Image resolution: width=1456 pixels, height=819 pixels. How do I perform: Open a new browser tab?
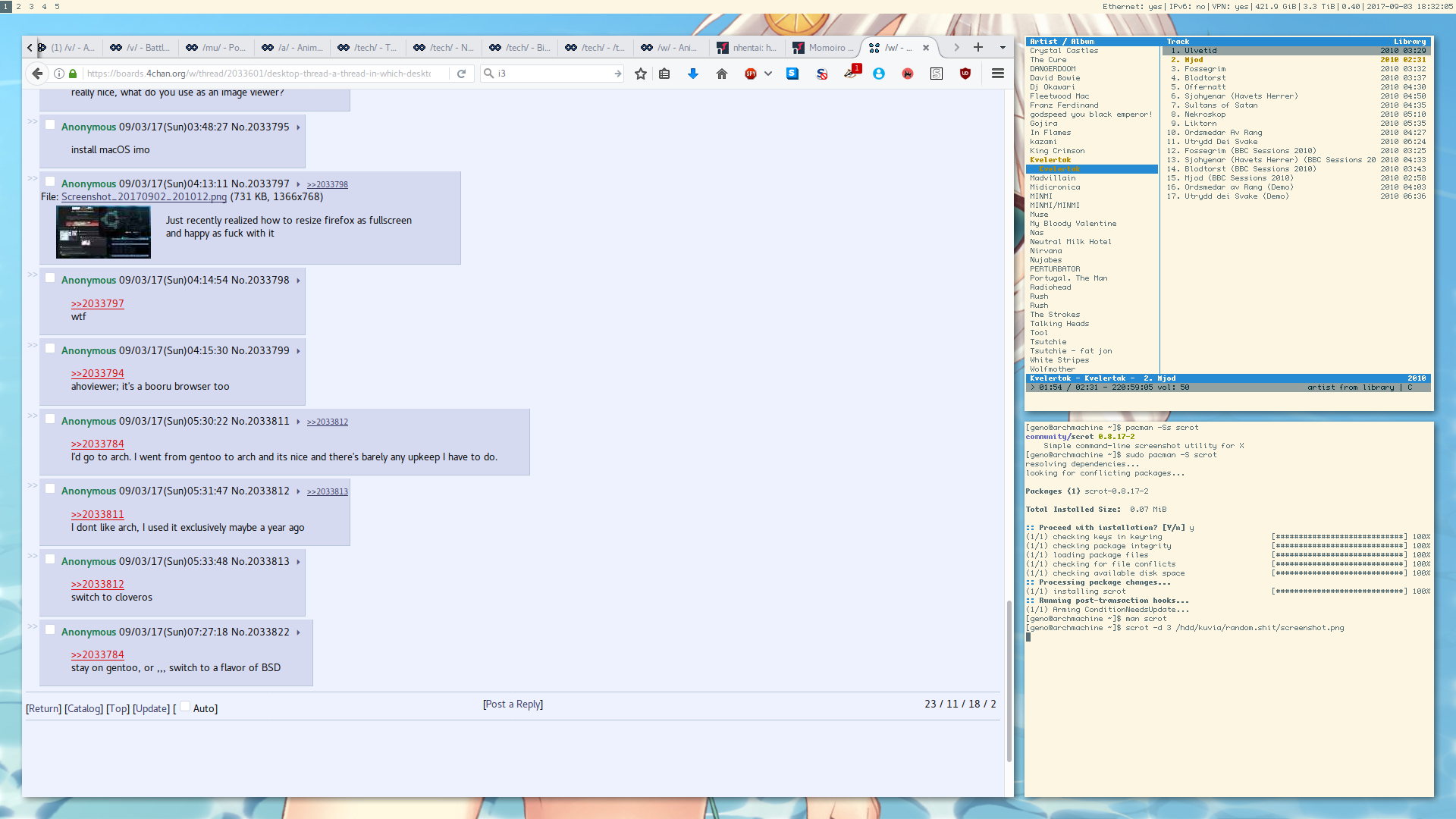click(978, 47)
